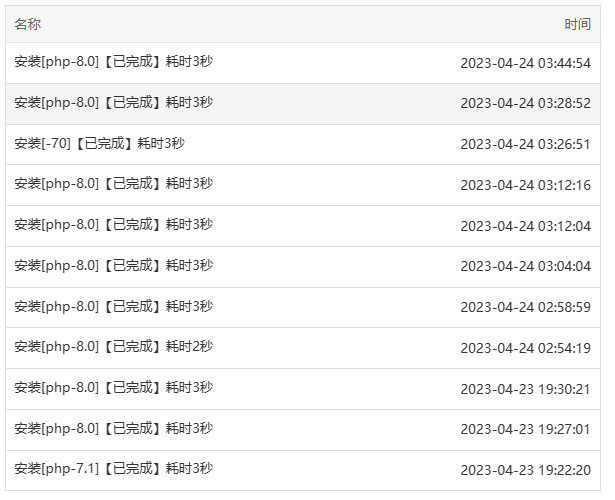Image resolution: width=615 pixels, height=500 pixels.
Task: Click the 2023-04-23 19:30:21 timestamp
Action: [525, 389]
